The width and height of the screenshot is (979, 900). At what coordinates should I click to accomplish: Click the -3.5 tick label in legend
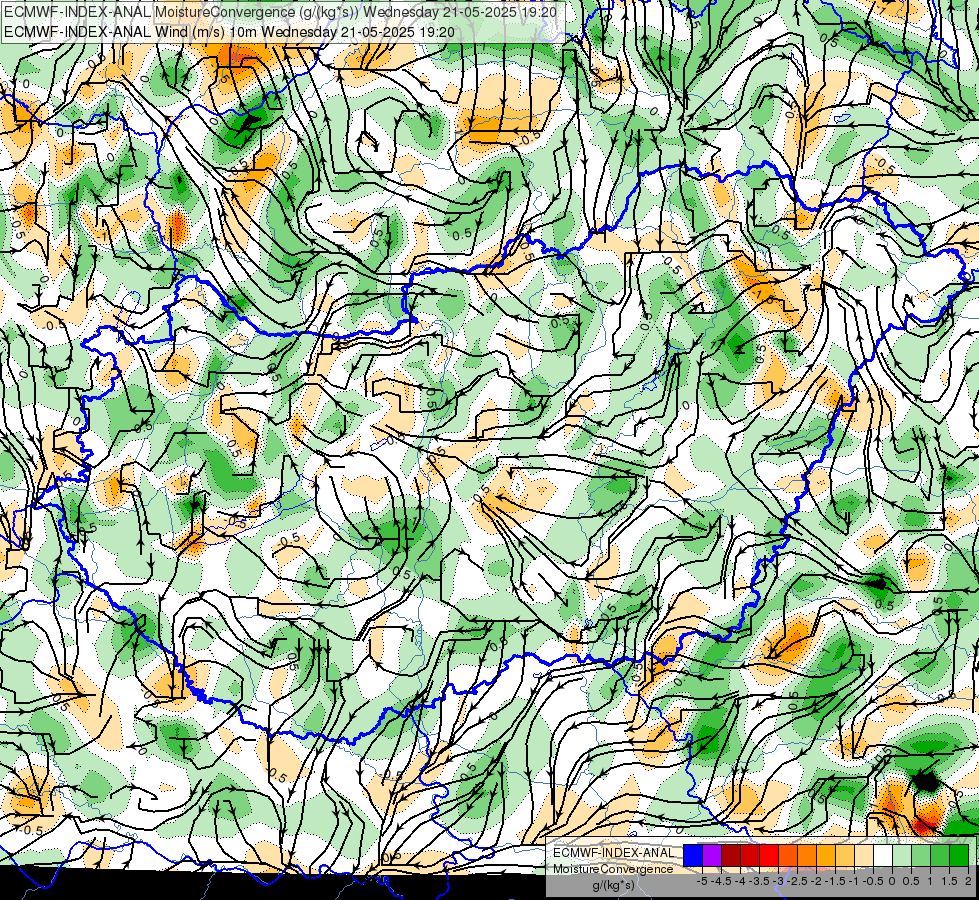(760, 881)
